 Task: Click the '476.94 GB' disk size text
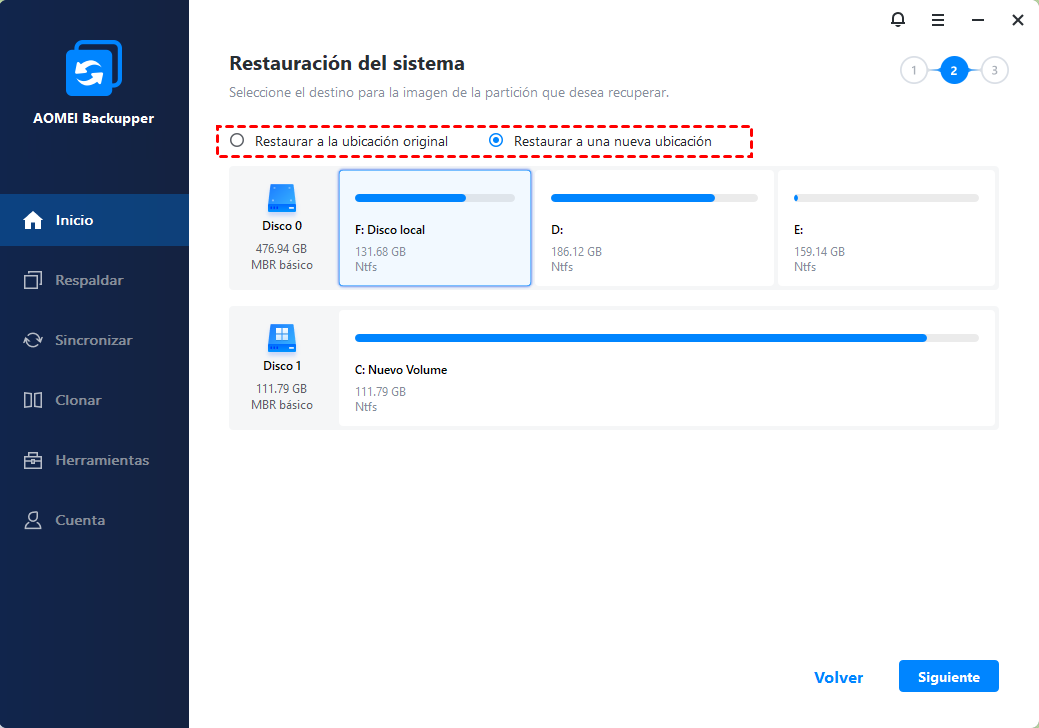(282, 248)
